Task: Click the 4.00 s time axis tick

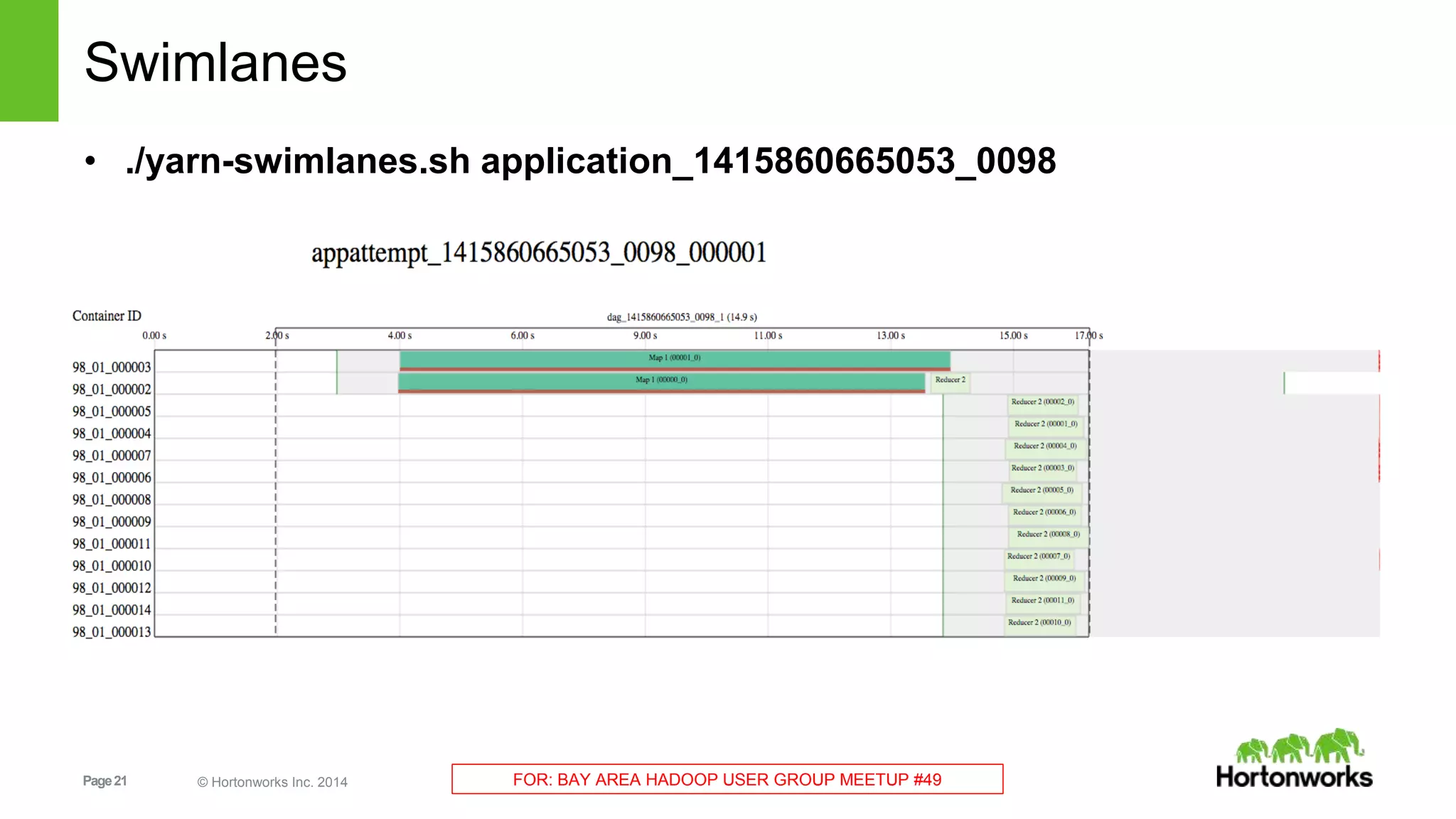Action: pyautogui.click(x=400, y=336)
